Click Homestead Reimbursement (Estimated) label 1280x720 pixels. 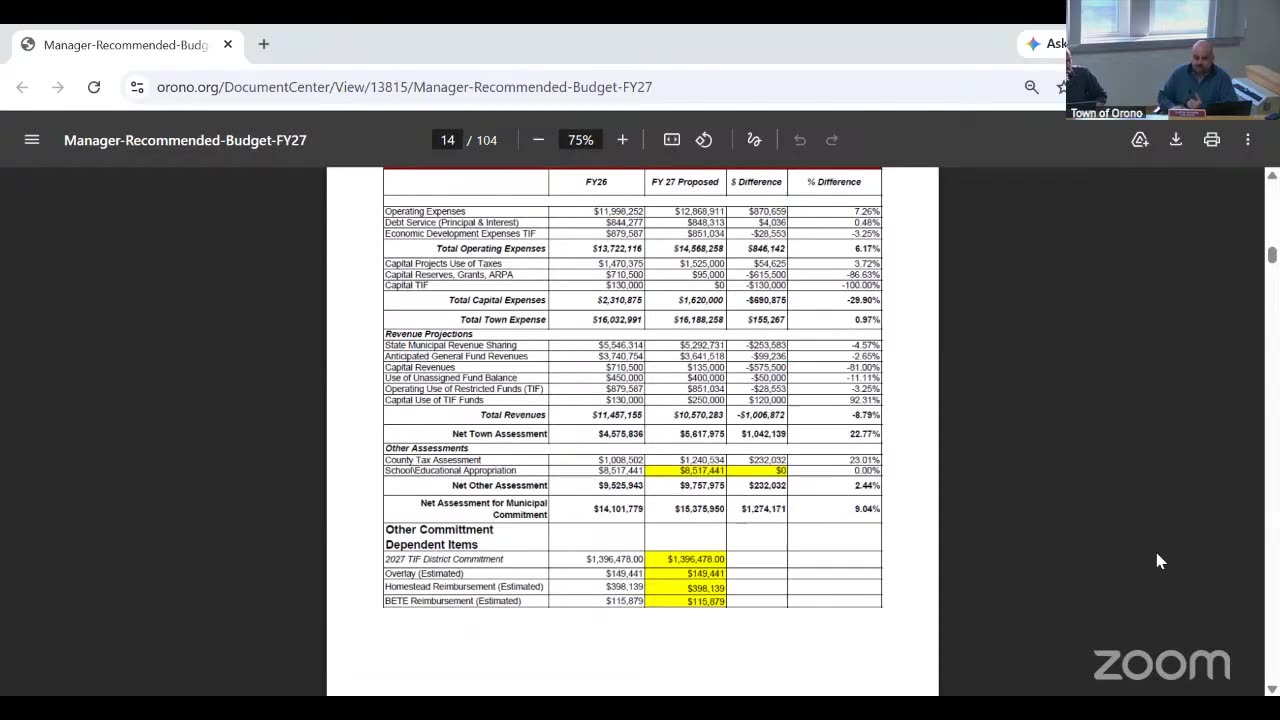464,587
